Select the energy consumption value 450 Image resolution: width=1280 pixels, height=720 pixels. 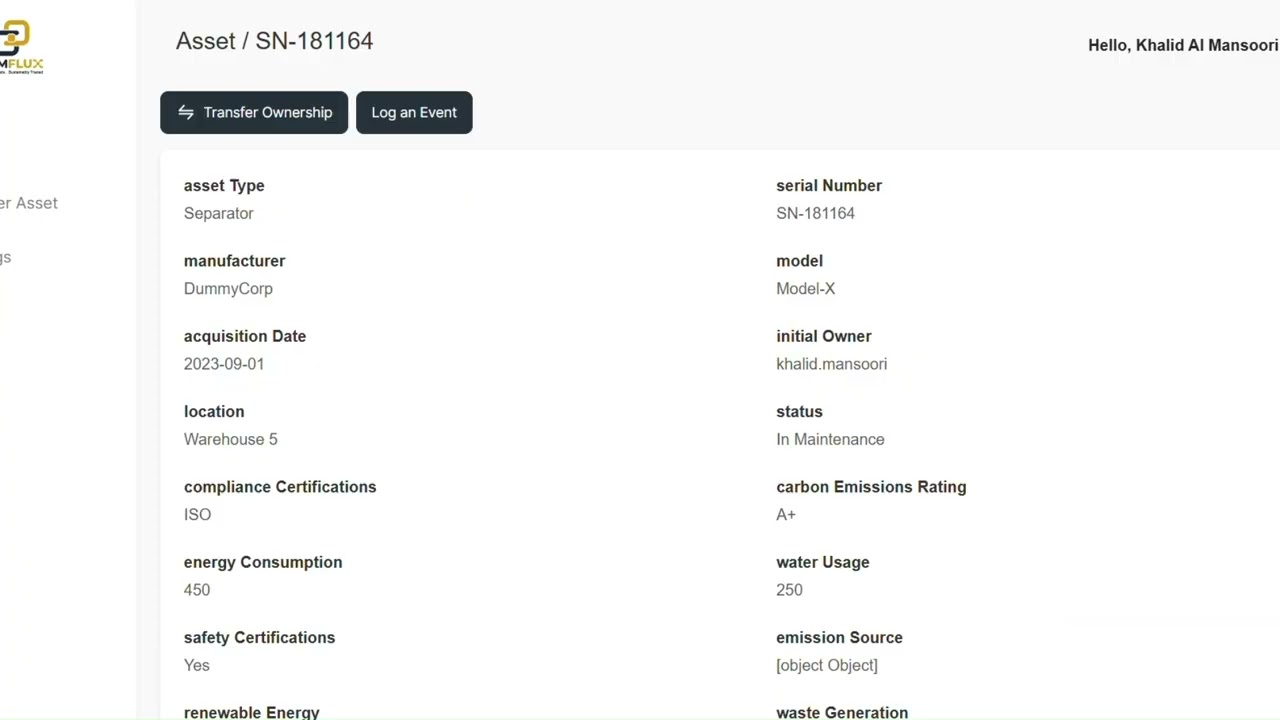coord(197,590)
